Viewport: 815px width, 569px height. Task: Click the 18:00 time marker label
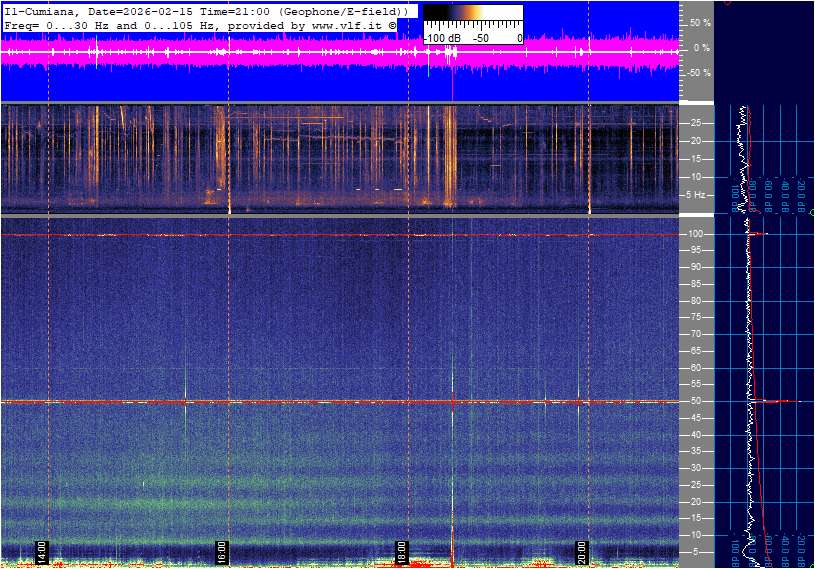click(402, 552)
